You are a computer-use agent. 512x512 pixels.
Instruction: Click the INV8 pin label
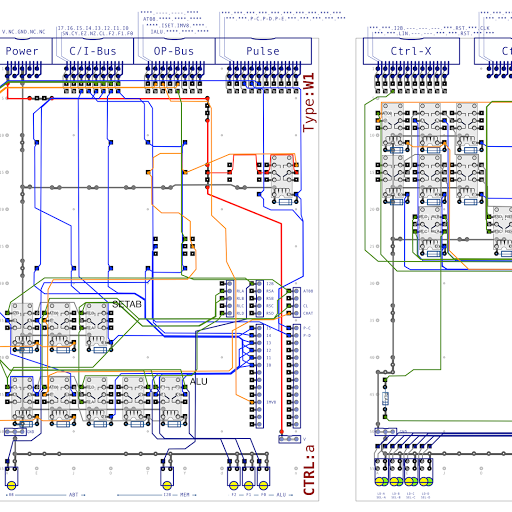coord(271,402)
